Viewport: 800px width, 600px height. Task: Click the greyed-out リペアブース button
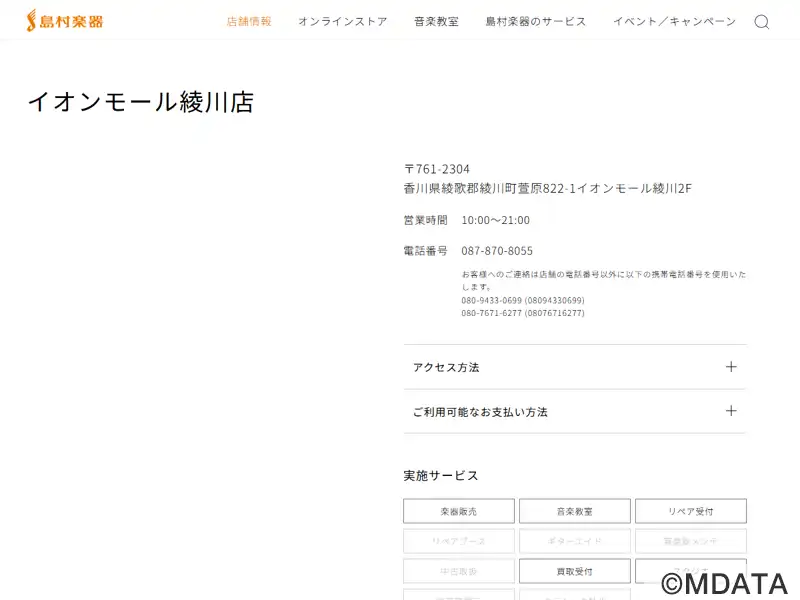(459, 541)
